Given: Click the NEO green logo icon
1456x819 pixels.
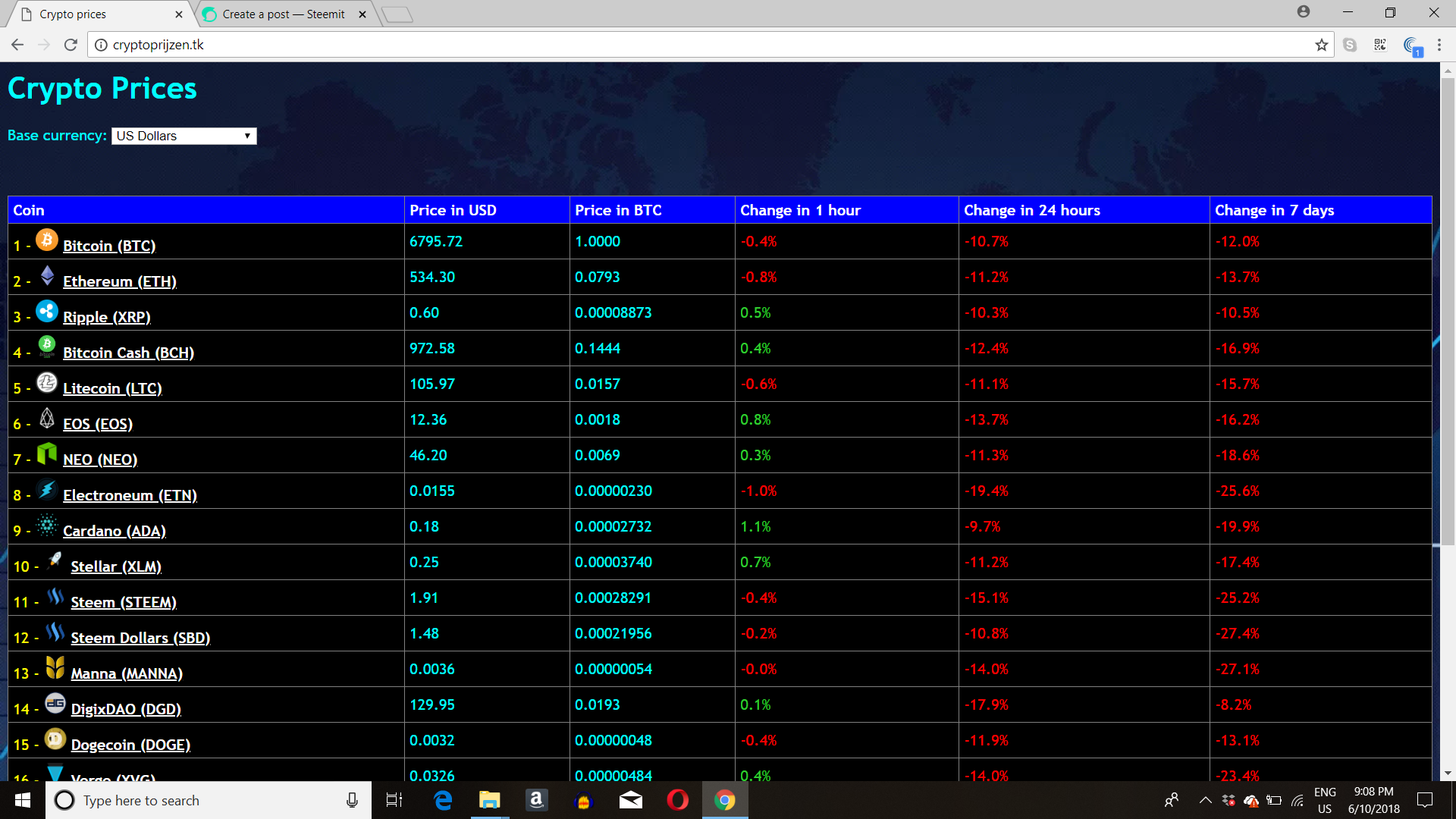Looking at the screenshot, I should pos(47,454).
